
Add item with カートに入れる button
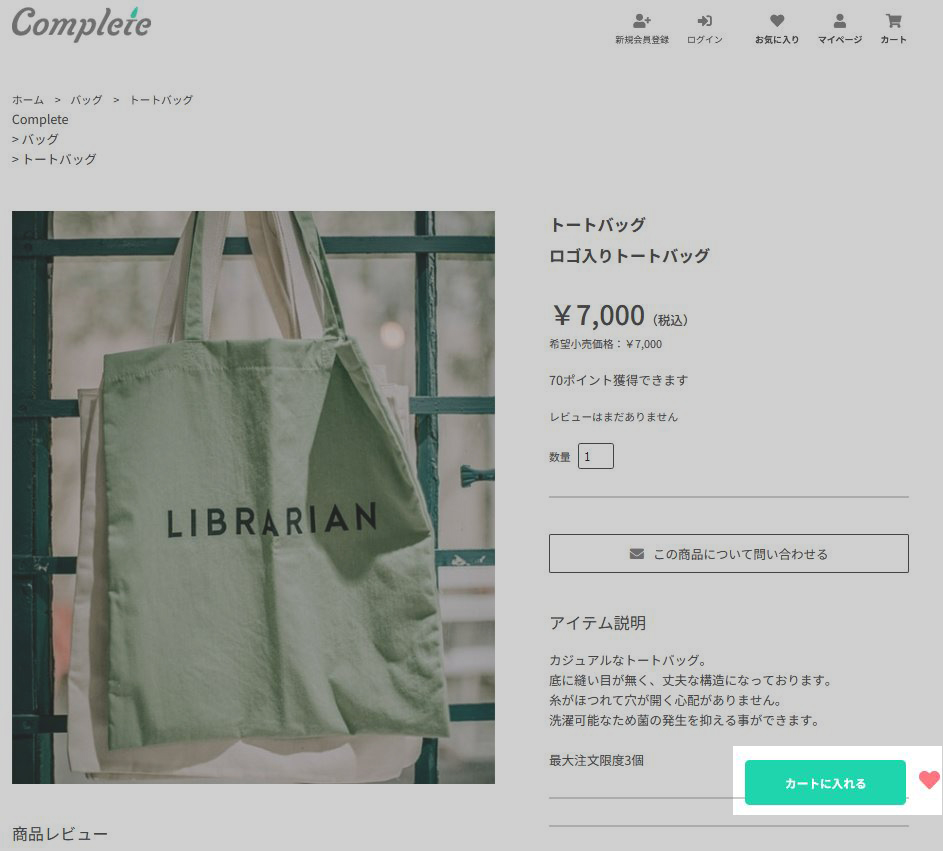[x=825, y=782]
